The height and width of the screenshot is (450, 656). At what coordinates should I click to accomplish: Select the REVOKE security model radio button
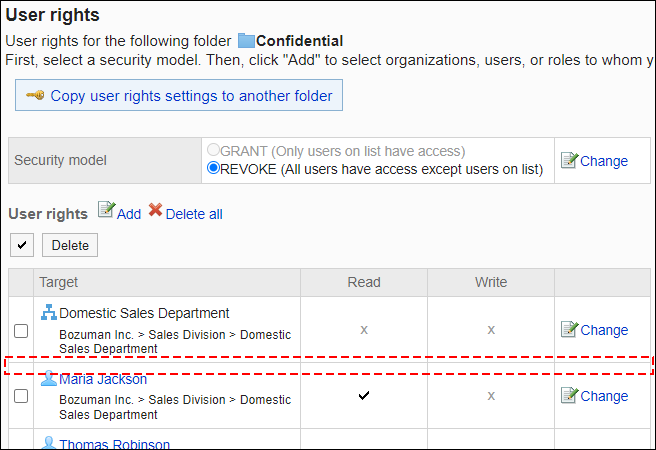(x=213, y=168)
